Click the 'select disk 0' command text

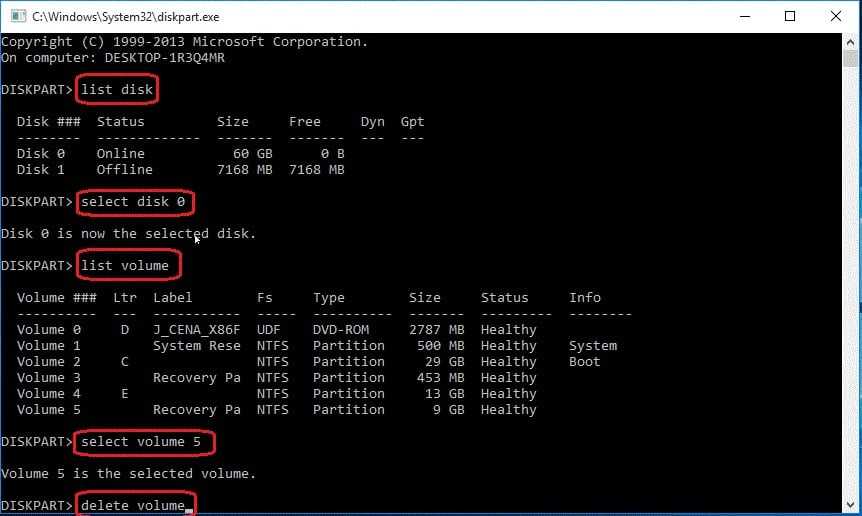tap(133, 202)
